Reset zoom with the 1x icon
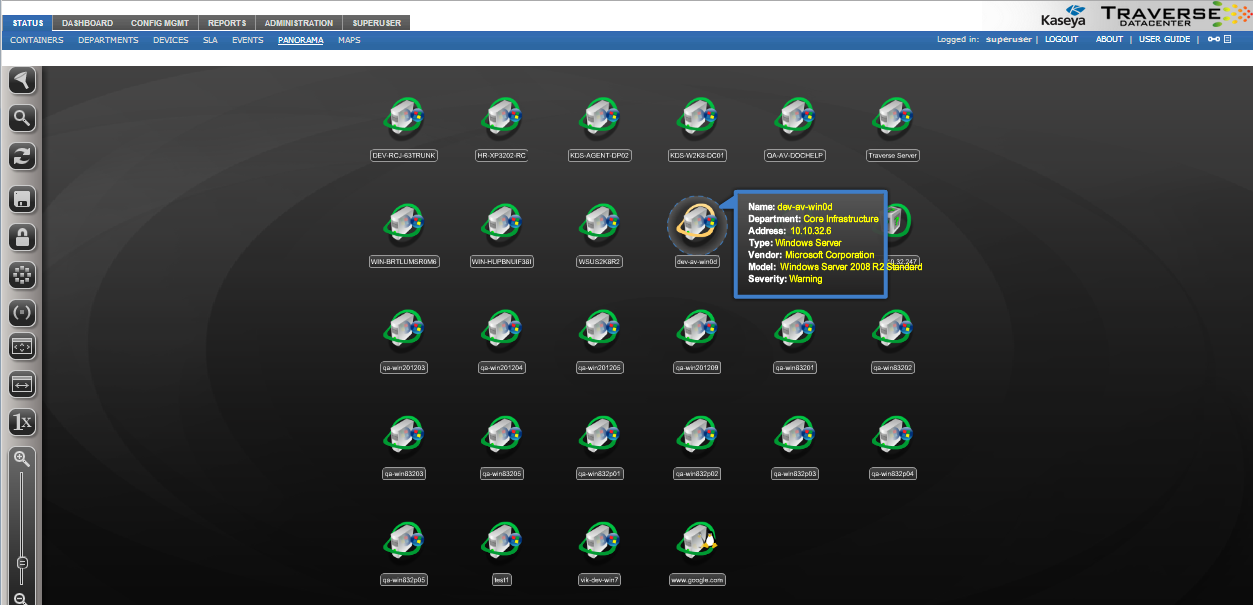The image size is (1253, 605). click(x=22, y=421)
